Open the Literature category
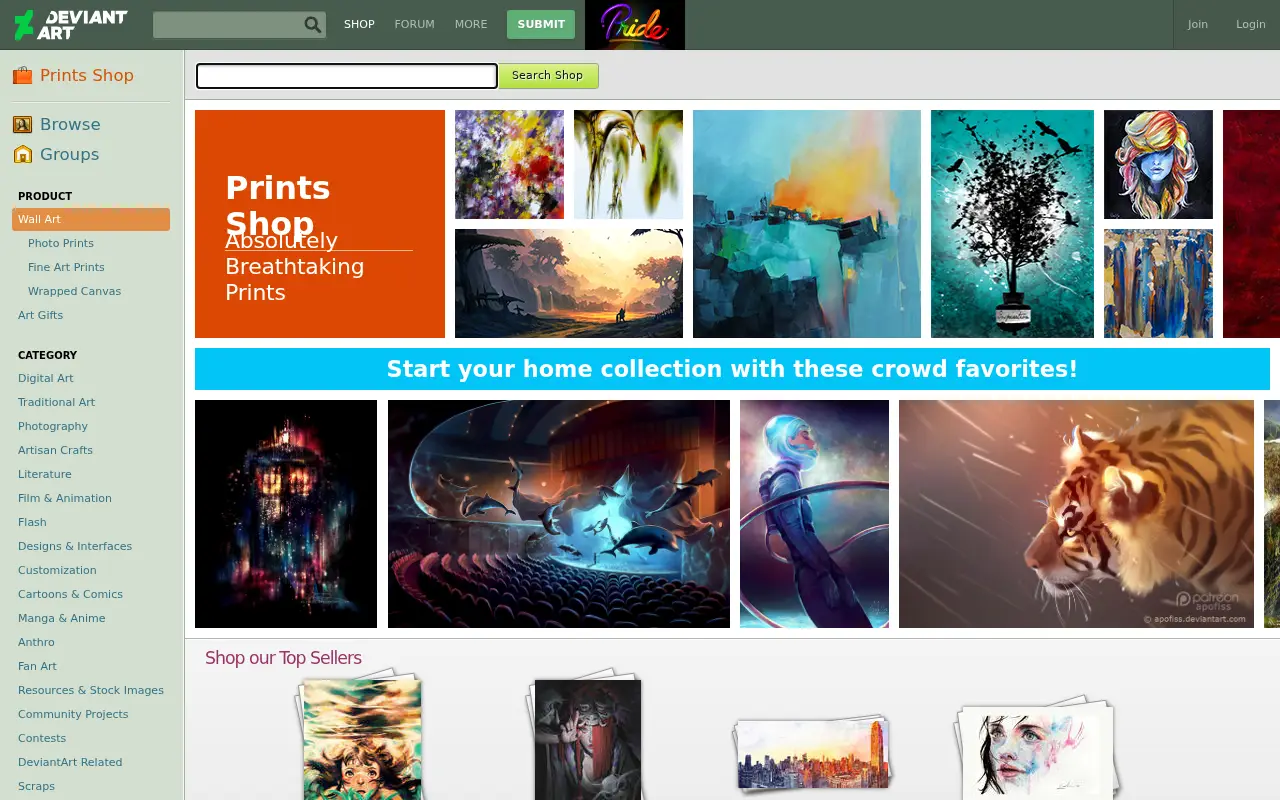This screenshot has height=800, width=1280. click(45, 474)
